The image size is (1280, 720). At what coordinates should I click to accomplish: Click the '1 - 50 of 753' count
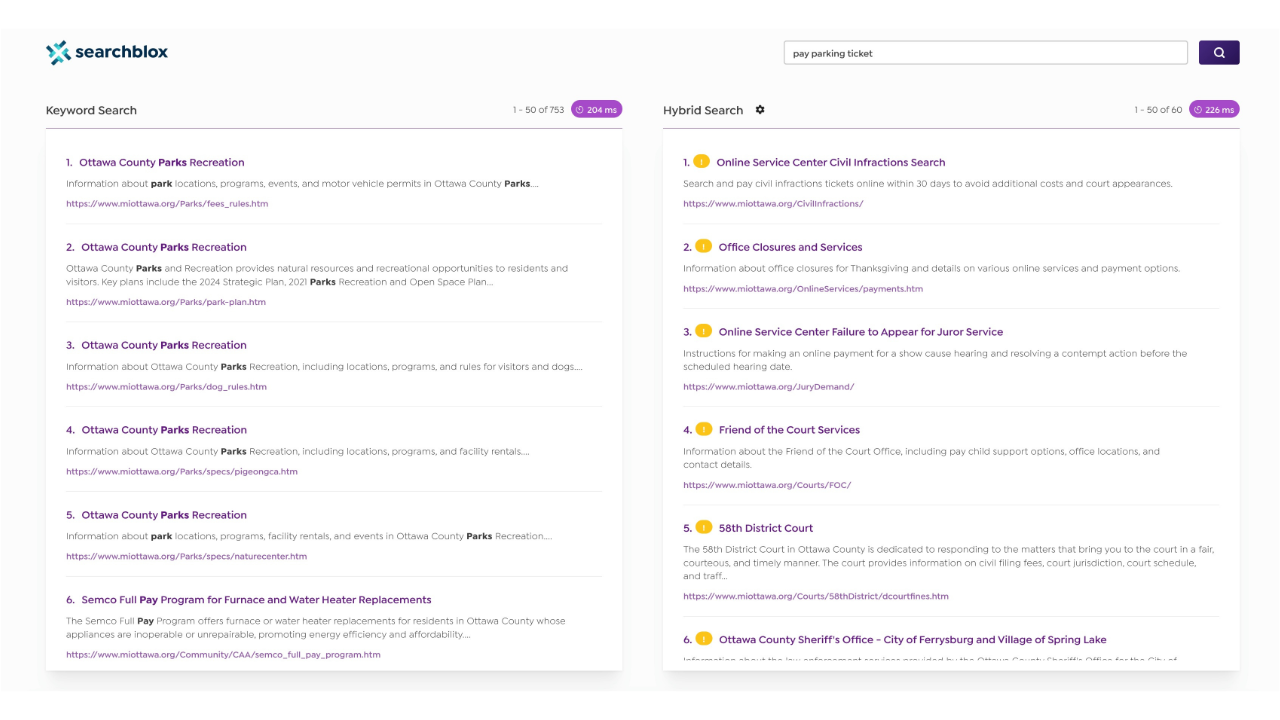(x=538, y=110)
